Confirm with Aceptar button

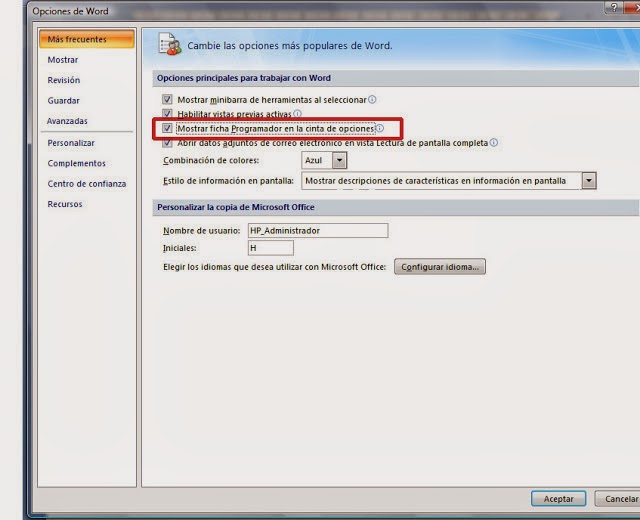click(x=558, y=499)
